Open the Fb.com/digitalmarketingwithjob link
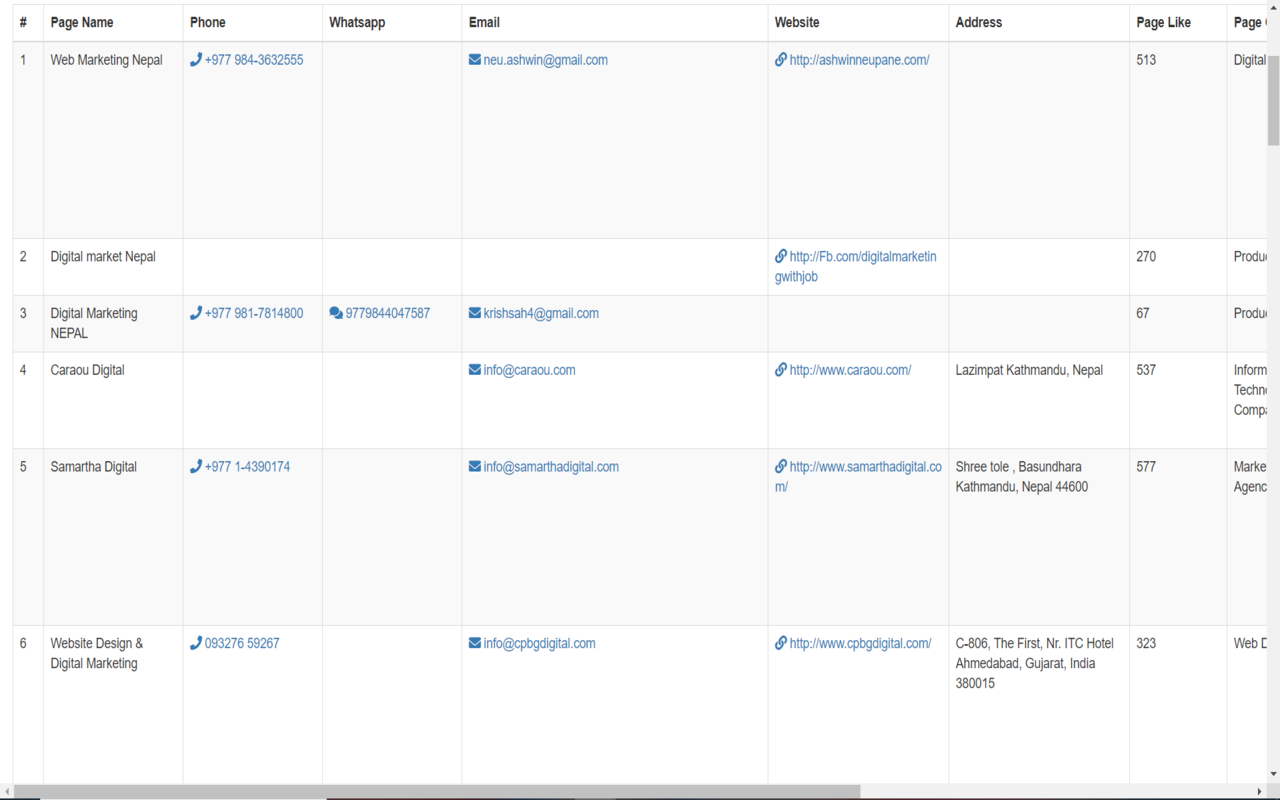 pos(856,266)
